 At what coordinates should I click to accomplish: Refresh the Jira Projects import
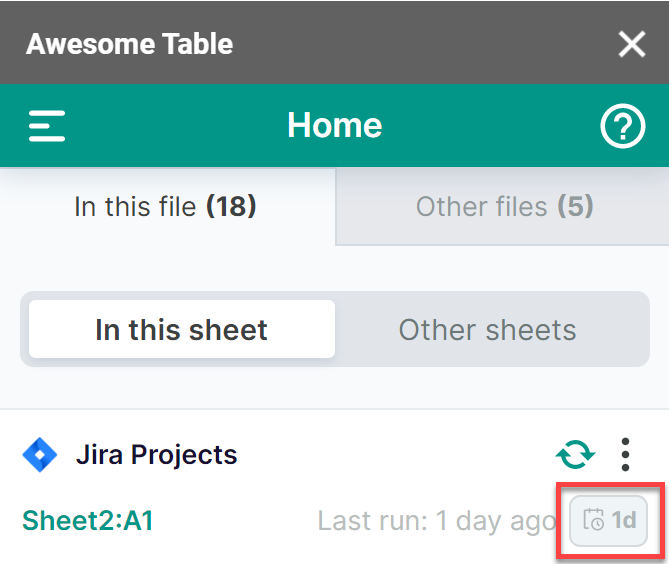tap(575, 455)
